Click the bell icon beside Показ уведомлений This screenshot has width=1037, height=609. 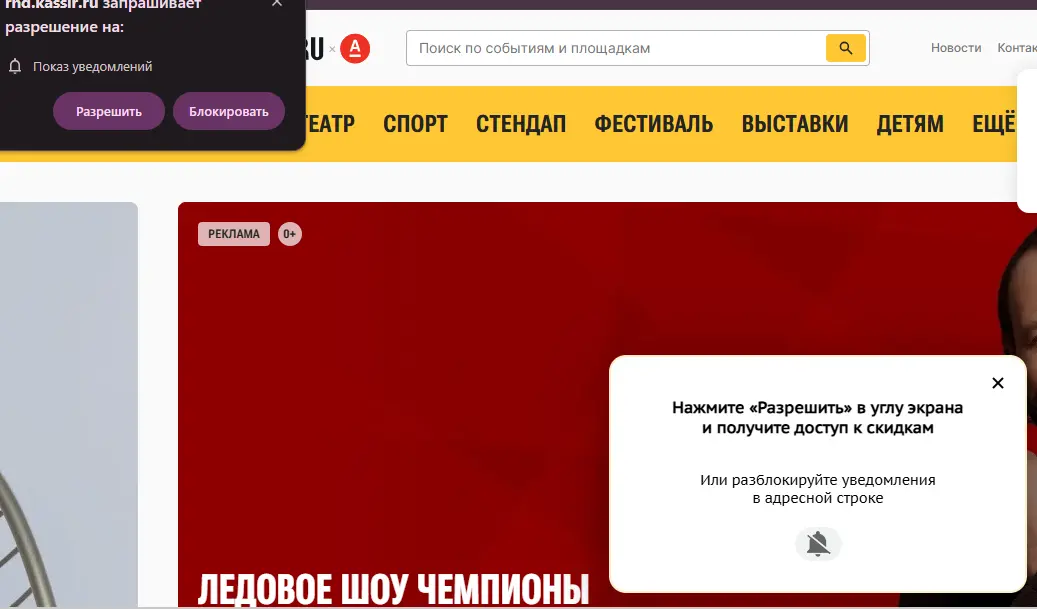click(x=15, y=66)
